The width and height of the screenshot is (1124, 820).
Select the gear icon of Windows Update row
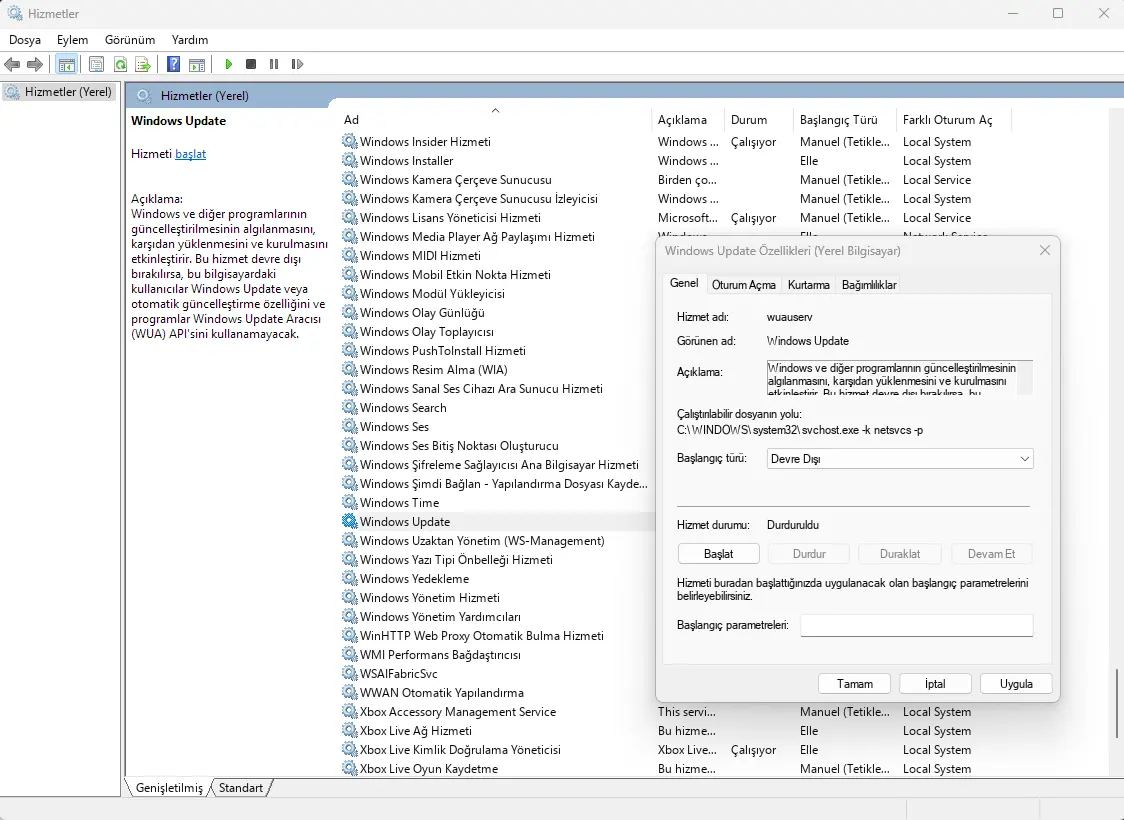(350, 521)
